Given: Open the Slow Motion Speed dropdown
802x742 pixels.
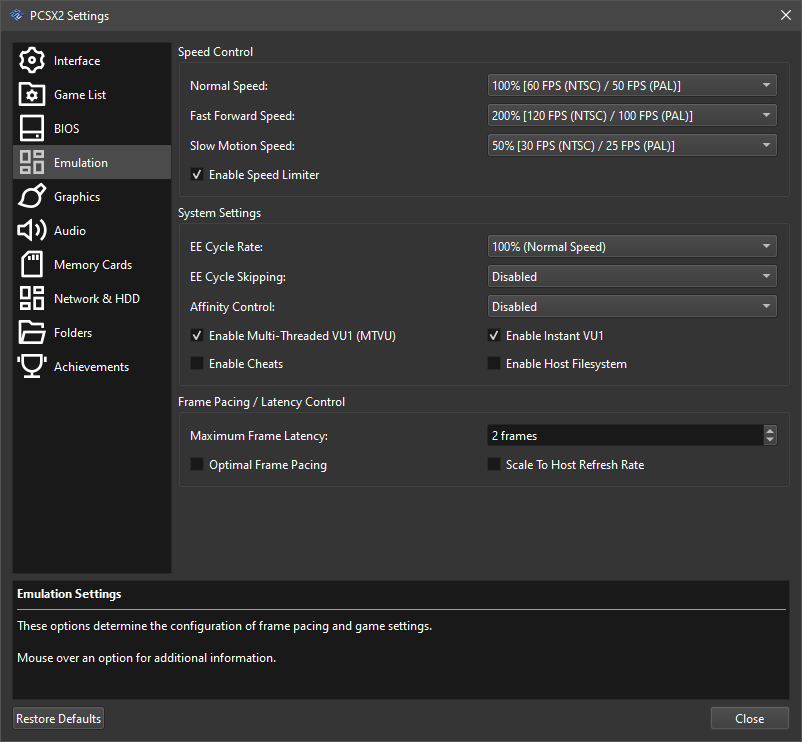Looking at the screenshot, I should point(632,146).
